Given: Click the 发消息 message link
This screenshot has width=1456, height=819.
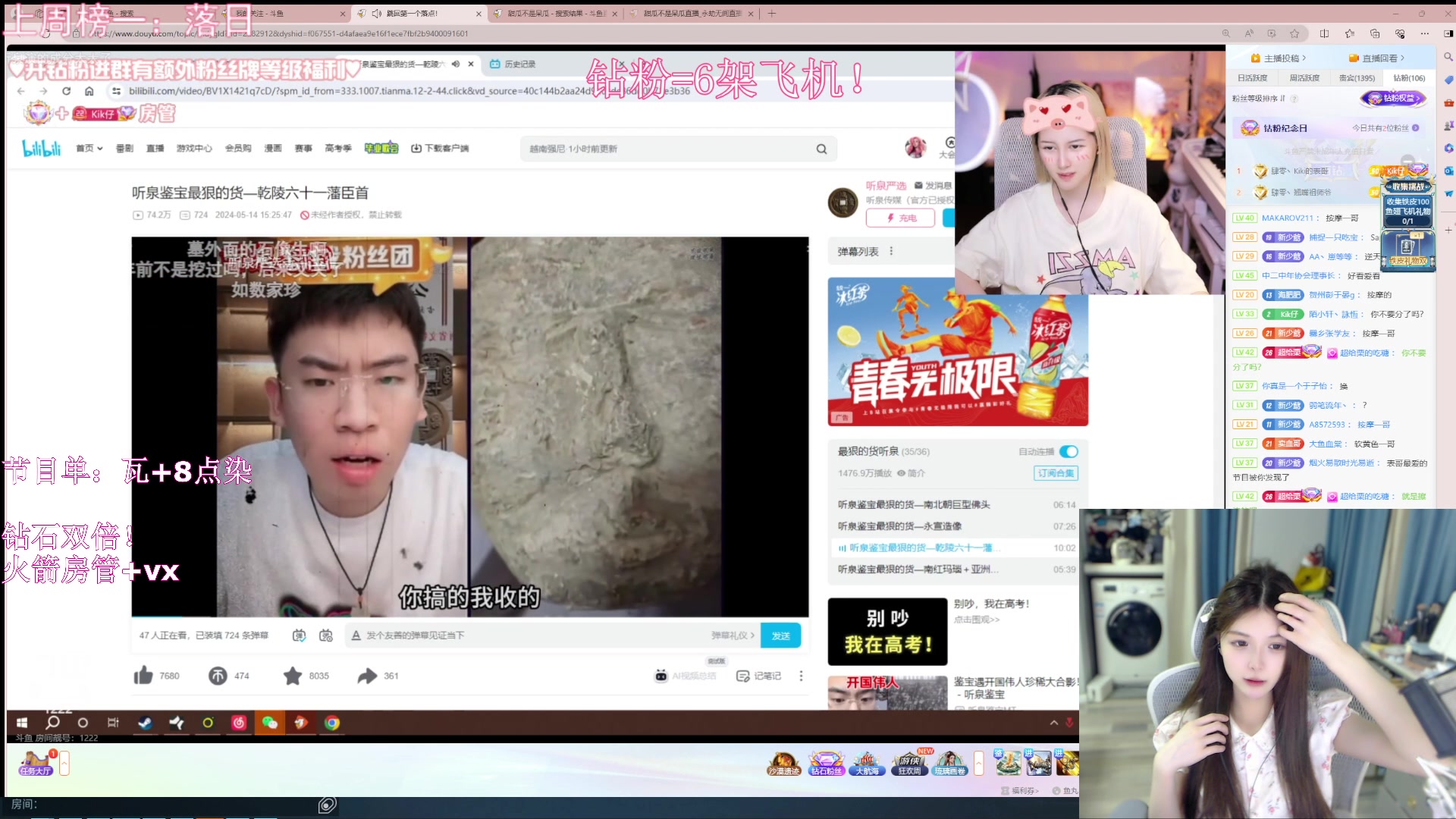Looking at the screenshot, I should 934,186.
